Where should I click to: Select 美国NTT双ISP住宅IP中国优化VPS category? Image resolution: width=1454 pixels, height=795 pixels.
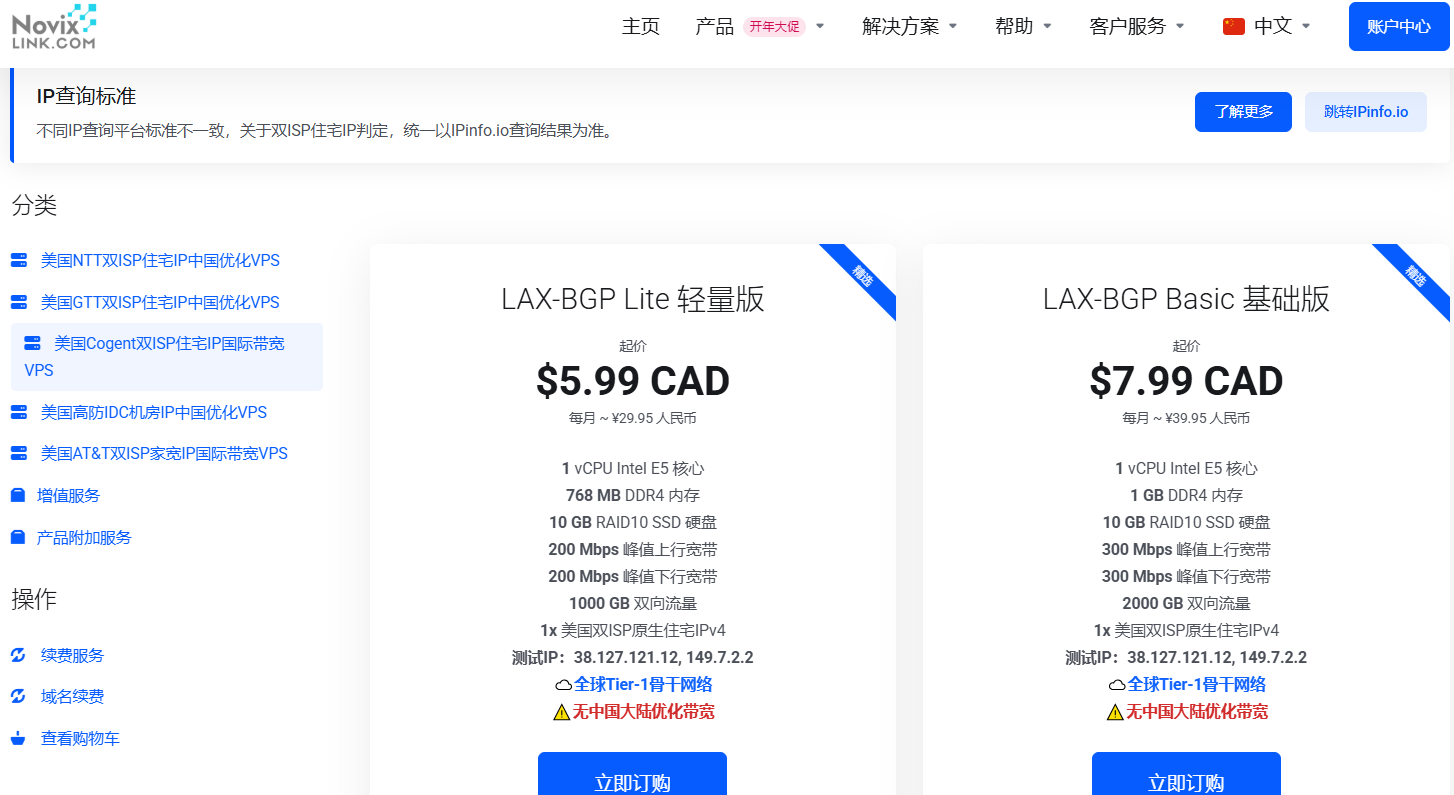[160, 261]
